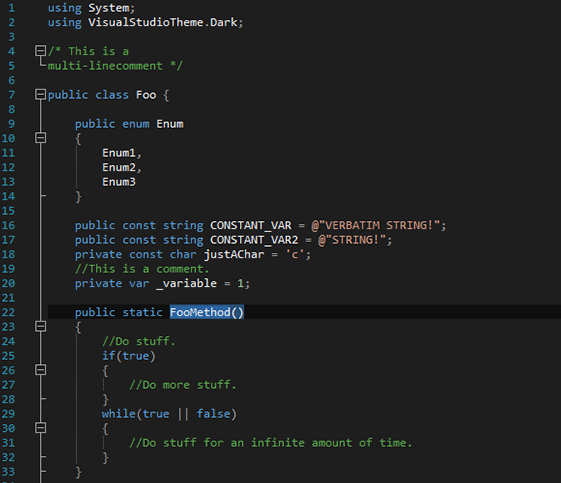Click 'VisualStudioTheme.Dark' on line 2

pos(163,23)
